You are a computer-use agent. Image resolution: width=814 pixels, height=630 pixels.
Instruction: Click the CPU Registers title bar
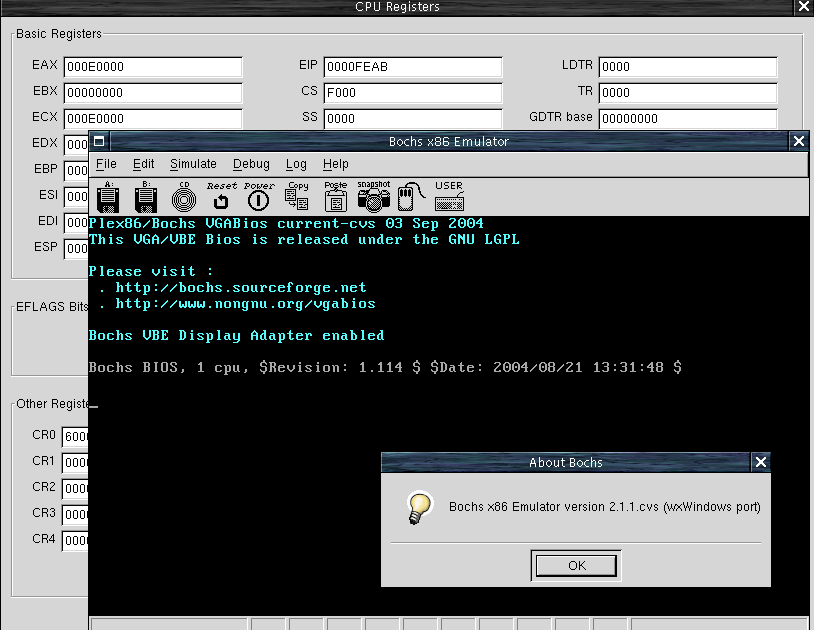pos(397,7)
